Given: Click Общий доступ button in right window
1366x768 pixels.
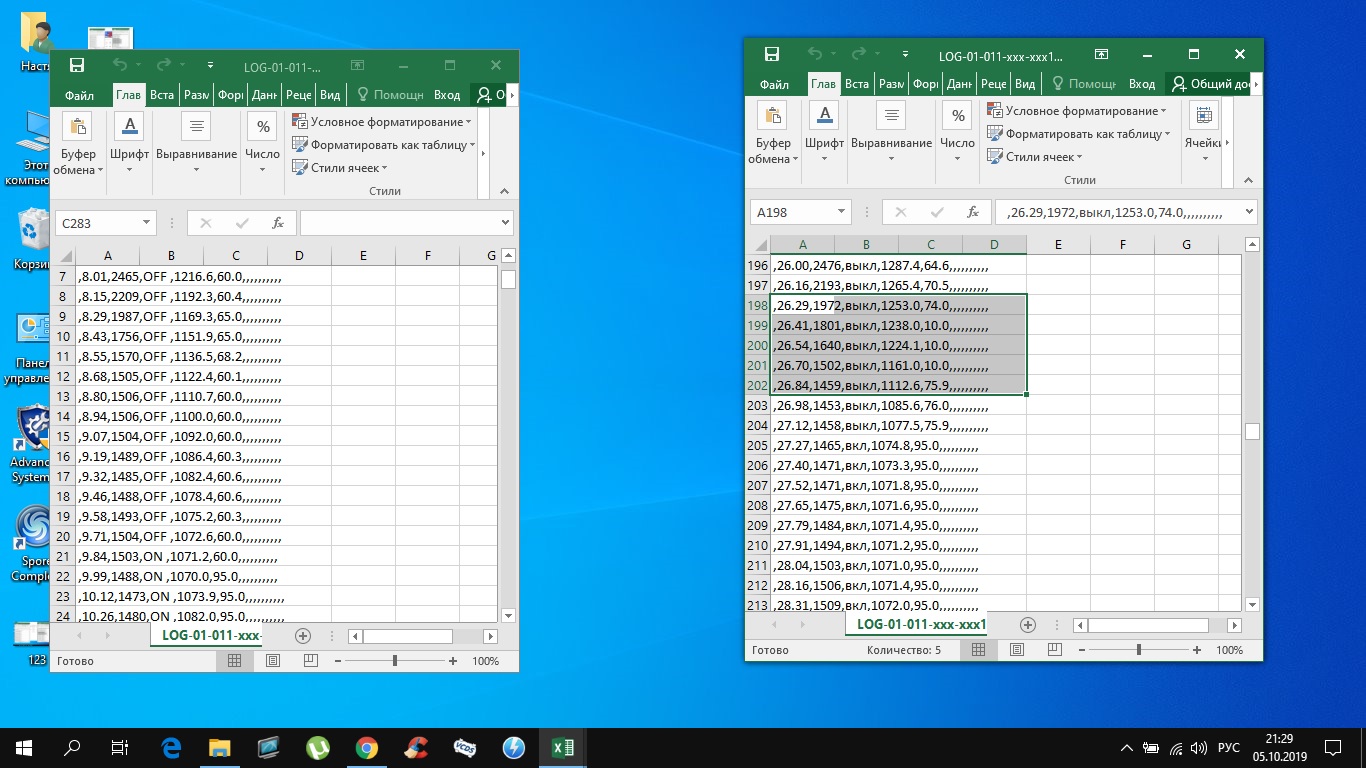Looking at the screenshot, I should 1210,84.
